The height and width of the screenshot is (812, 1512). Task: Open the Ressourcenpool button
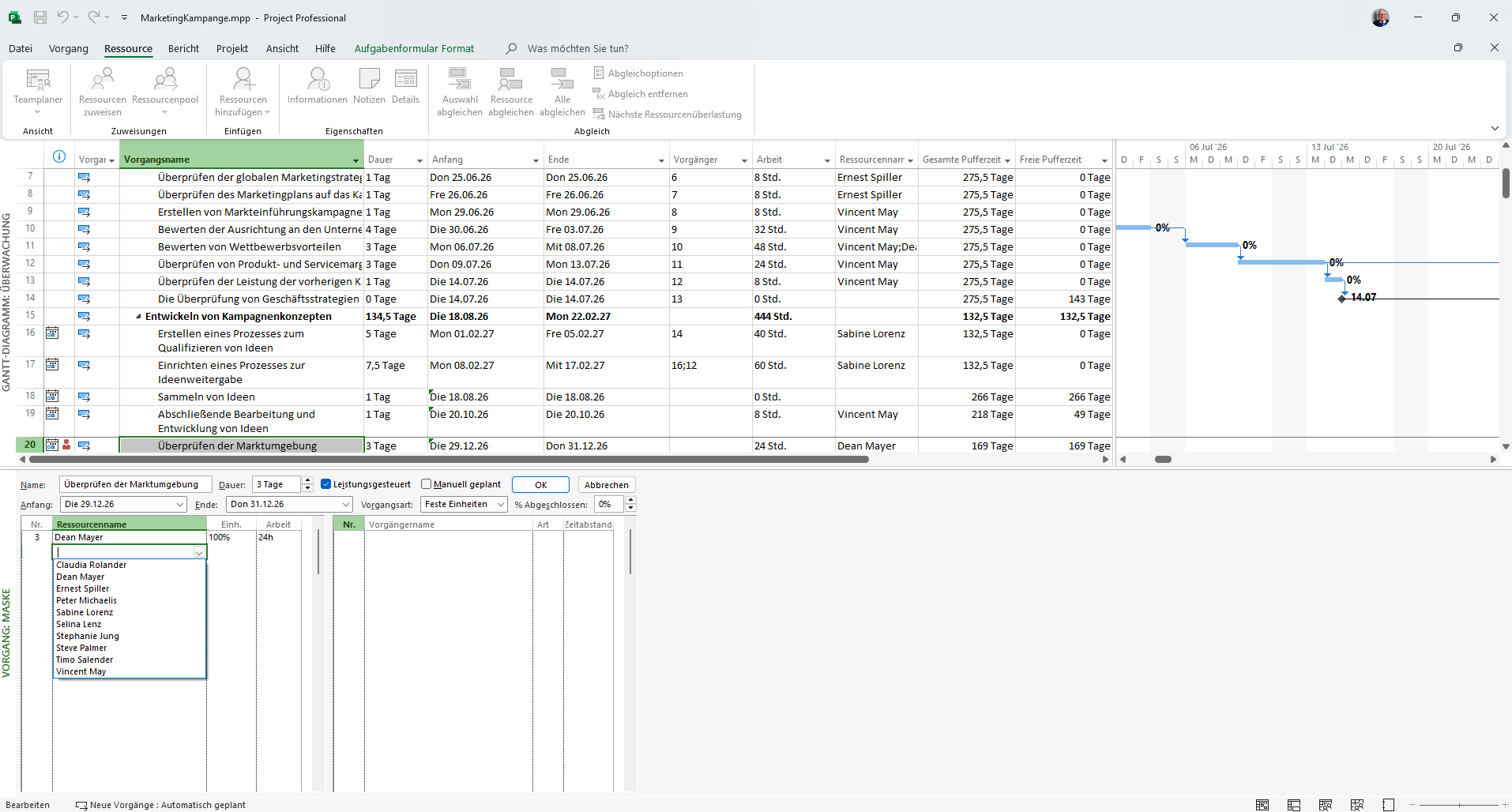tap(165, 91)
